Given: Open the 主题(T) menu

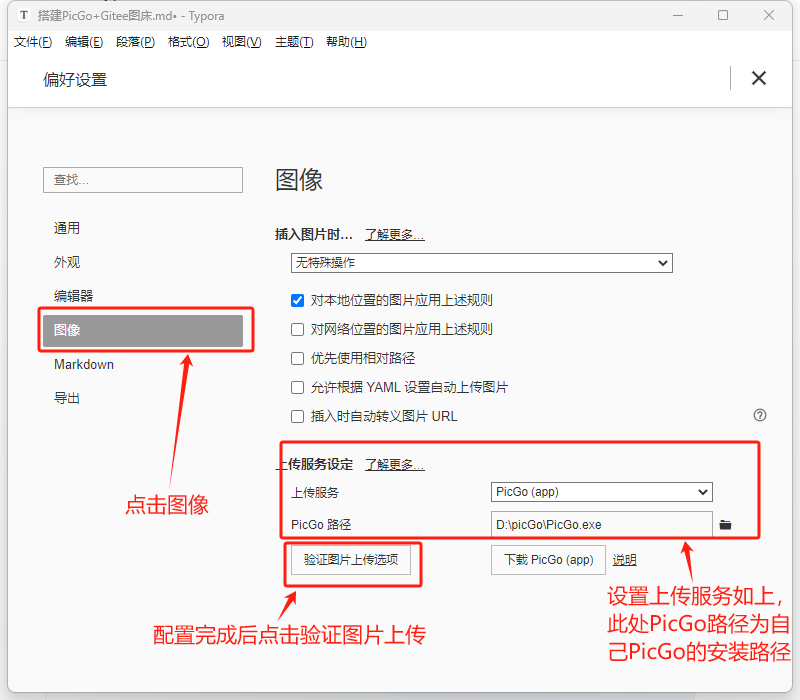Looking at the screenshot, I should (294, 42).
